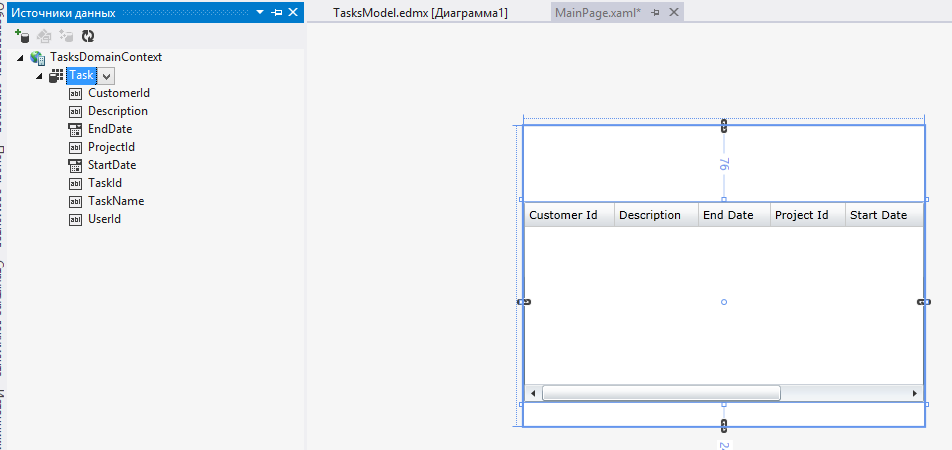This screenshot has height=450, width=952.
Task: Select the TasksDomainContext tree item
Action: coord(106,57)
